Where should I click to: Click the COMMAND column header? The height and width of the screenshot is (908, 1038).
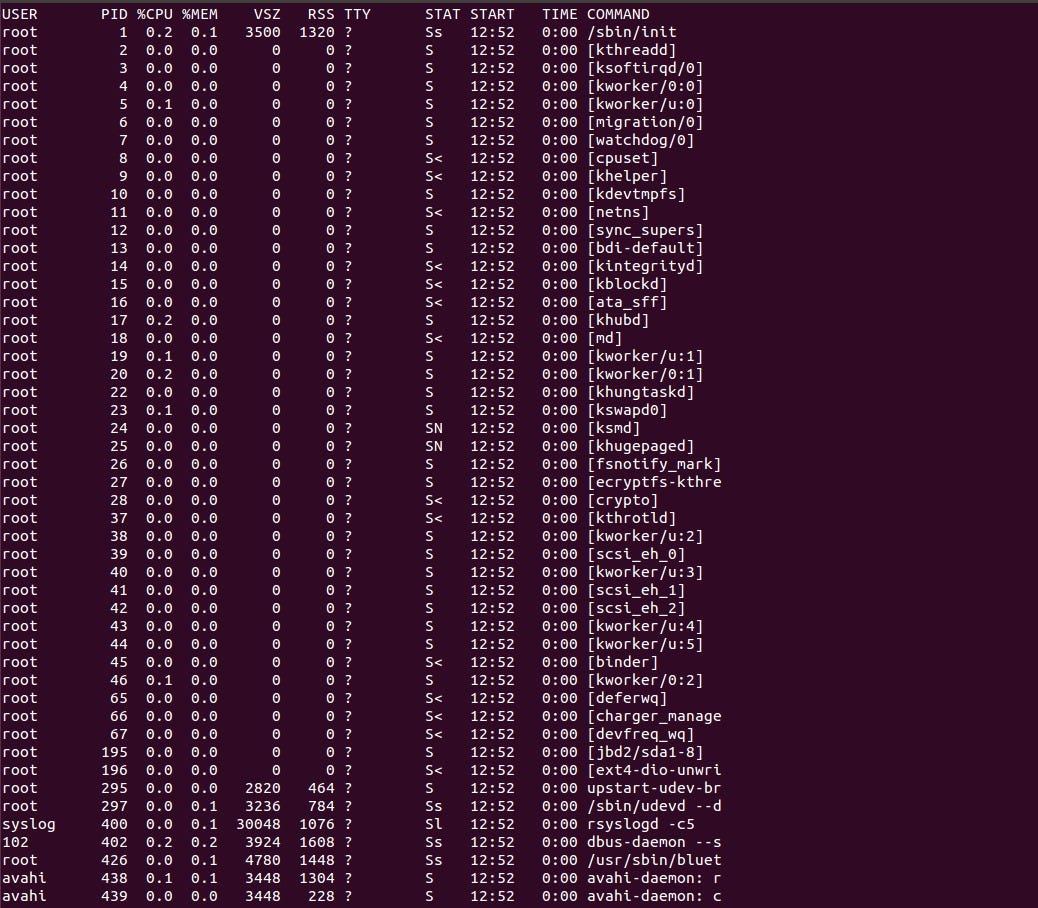617,14
